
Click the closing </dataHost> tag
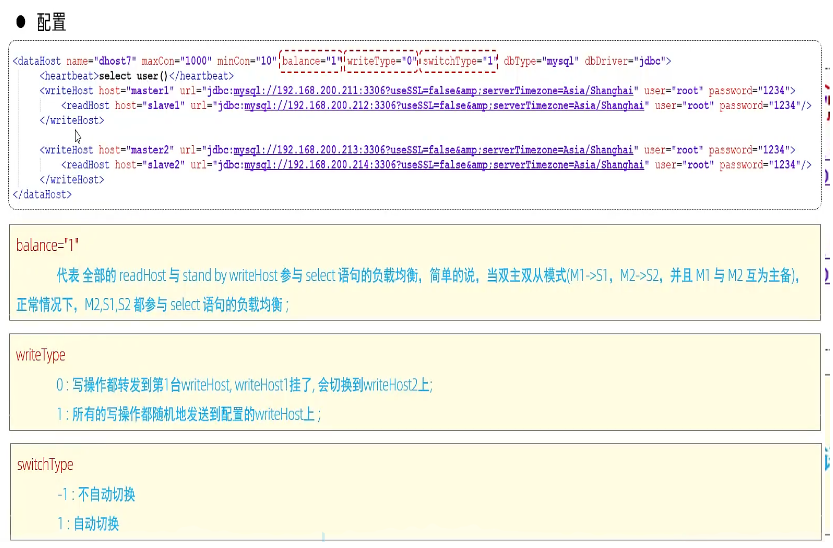tap(42, 195)
